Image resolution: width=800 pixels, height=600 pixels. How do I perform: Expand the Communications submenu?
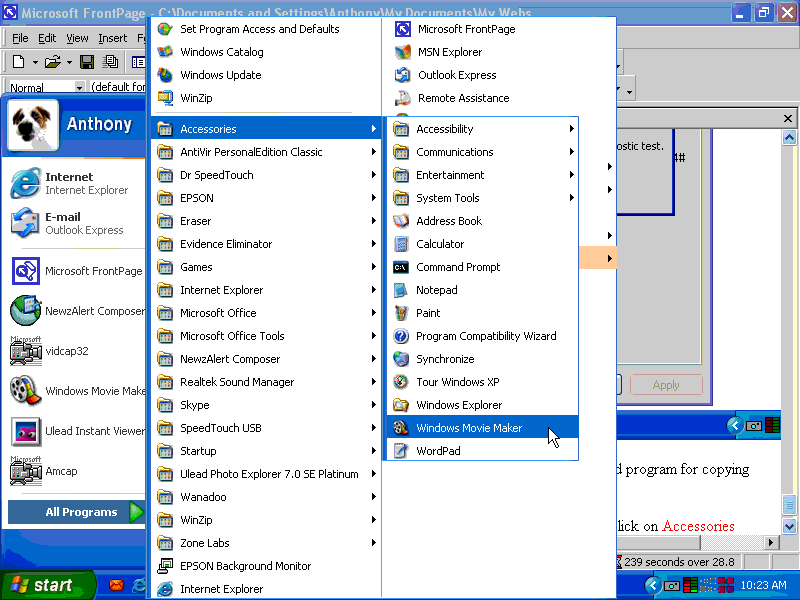pyautogui.click(x=482, y=152)
